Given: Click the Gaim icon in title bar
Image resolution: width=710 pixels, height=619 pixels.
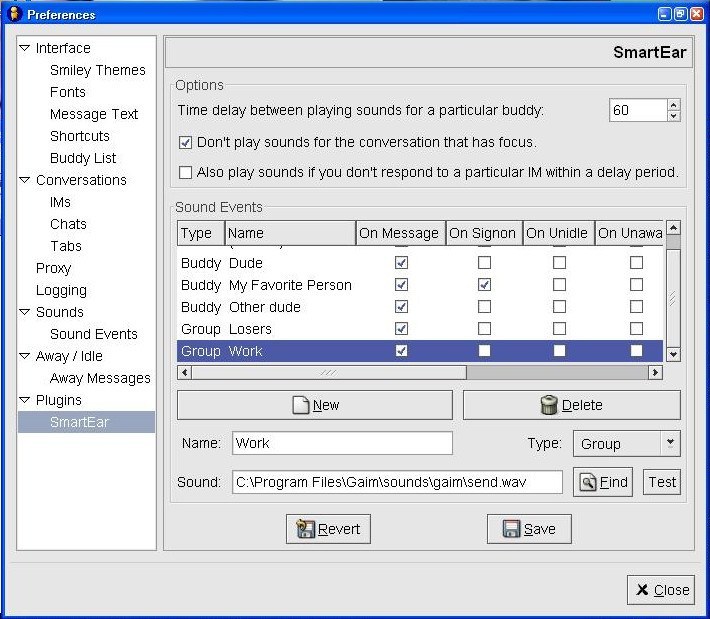Looking at the screenshot, I should 14,14.
